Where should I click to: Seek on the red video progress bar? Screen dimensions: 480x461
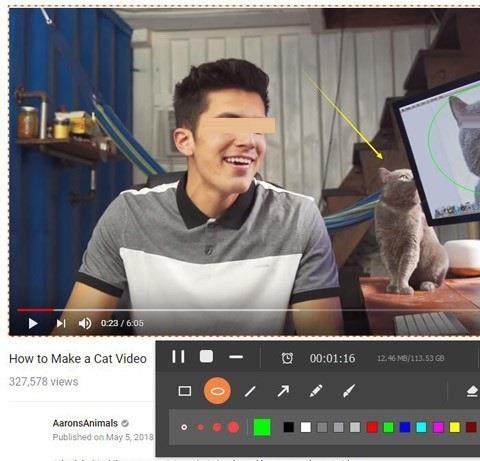pos(35,310)
